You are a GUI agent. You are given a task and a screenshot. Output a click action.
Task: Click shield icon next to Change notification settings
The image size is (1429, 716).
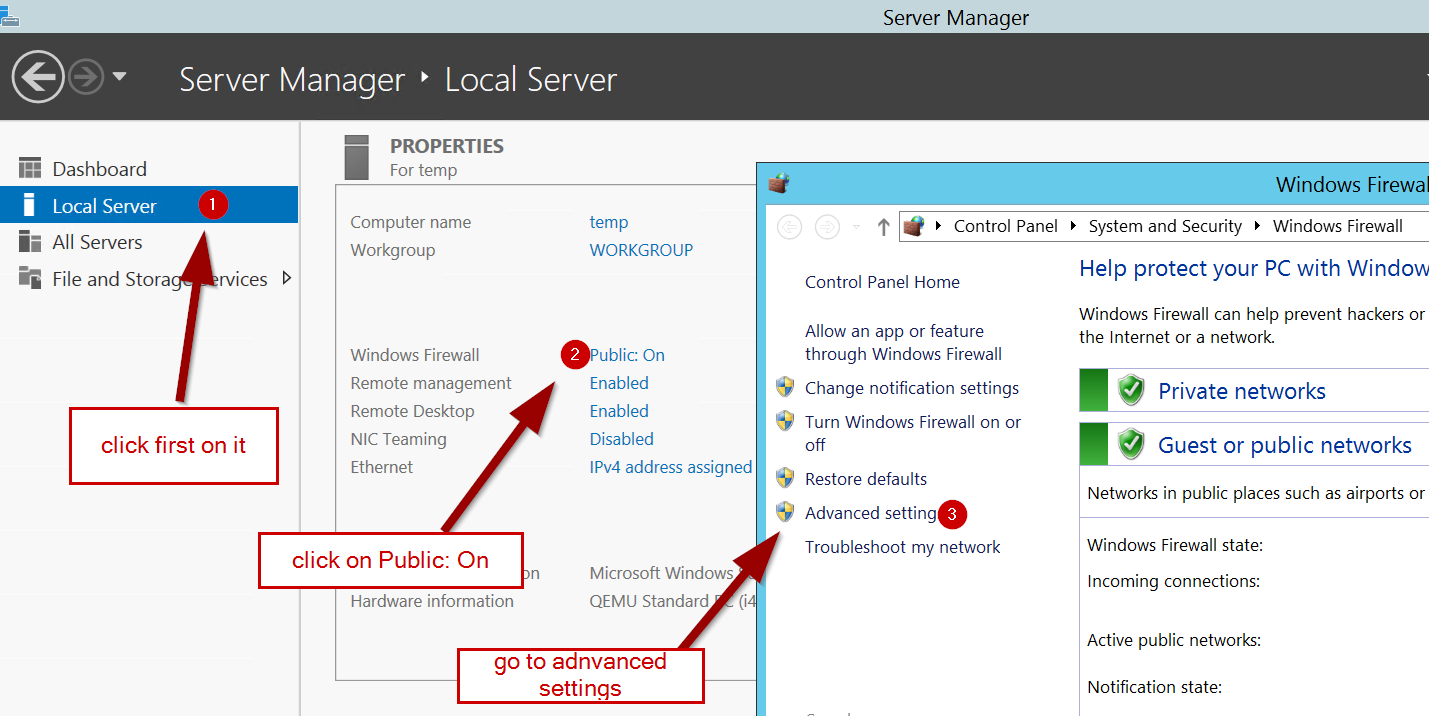[785, 388]
